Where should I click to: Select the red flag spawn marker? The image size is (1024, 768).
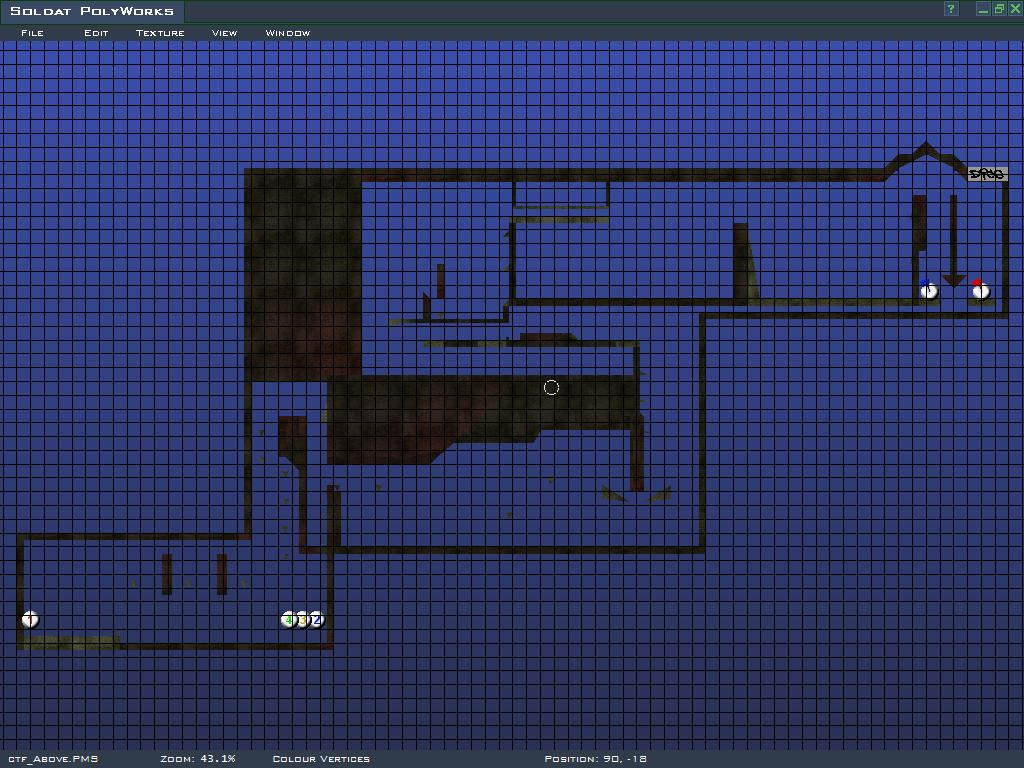click(980, 290)
